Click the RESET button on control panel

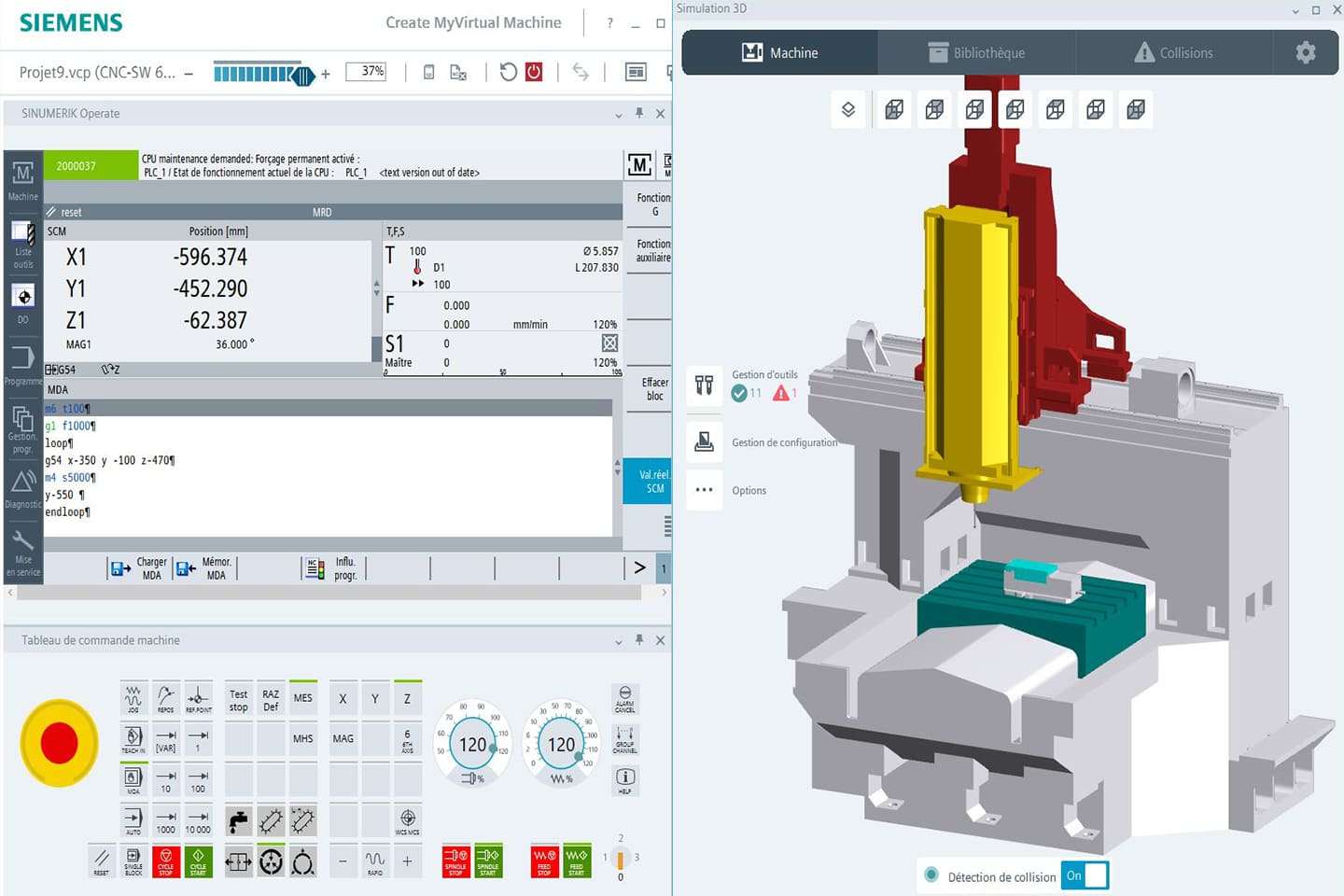pos(102,861)
